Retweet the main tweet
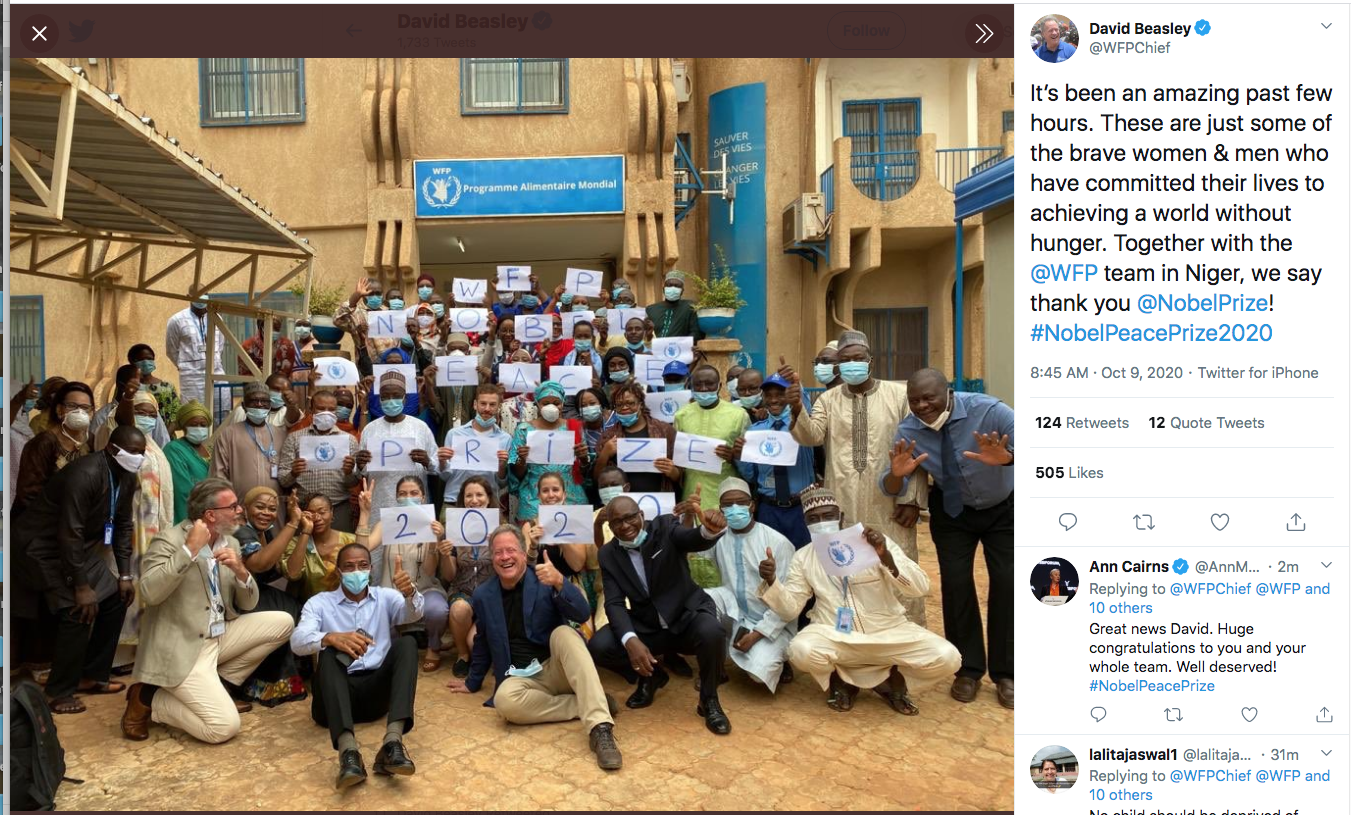This screenshot has height=815, width=1351. [1144, 522]
